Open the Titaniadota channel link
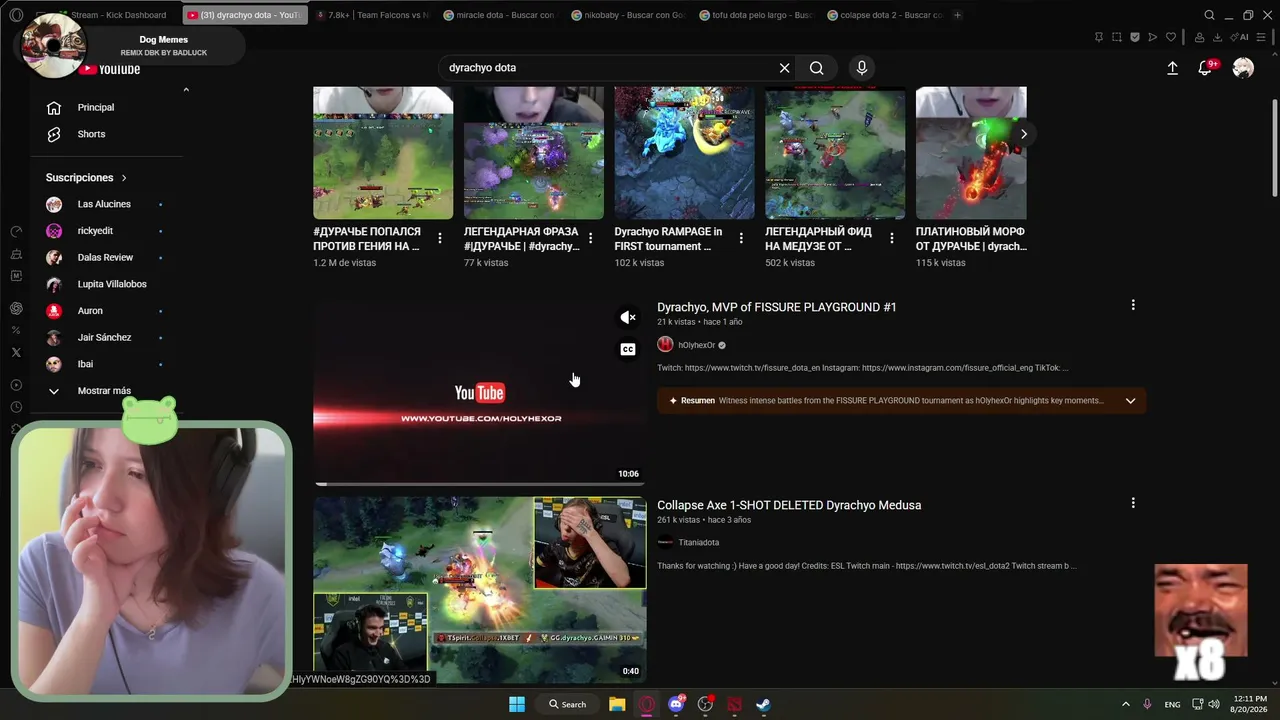 click(x=699, y=542)
